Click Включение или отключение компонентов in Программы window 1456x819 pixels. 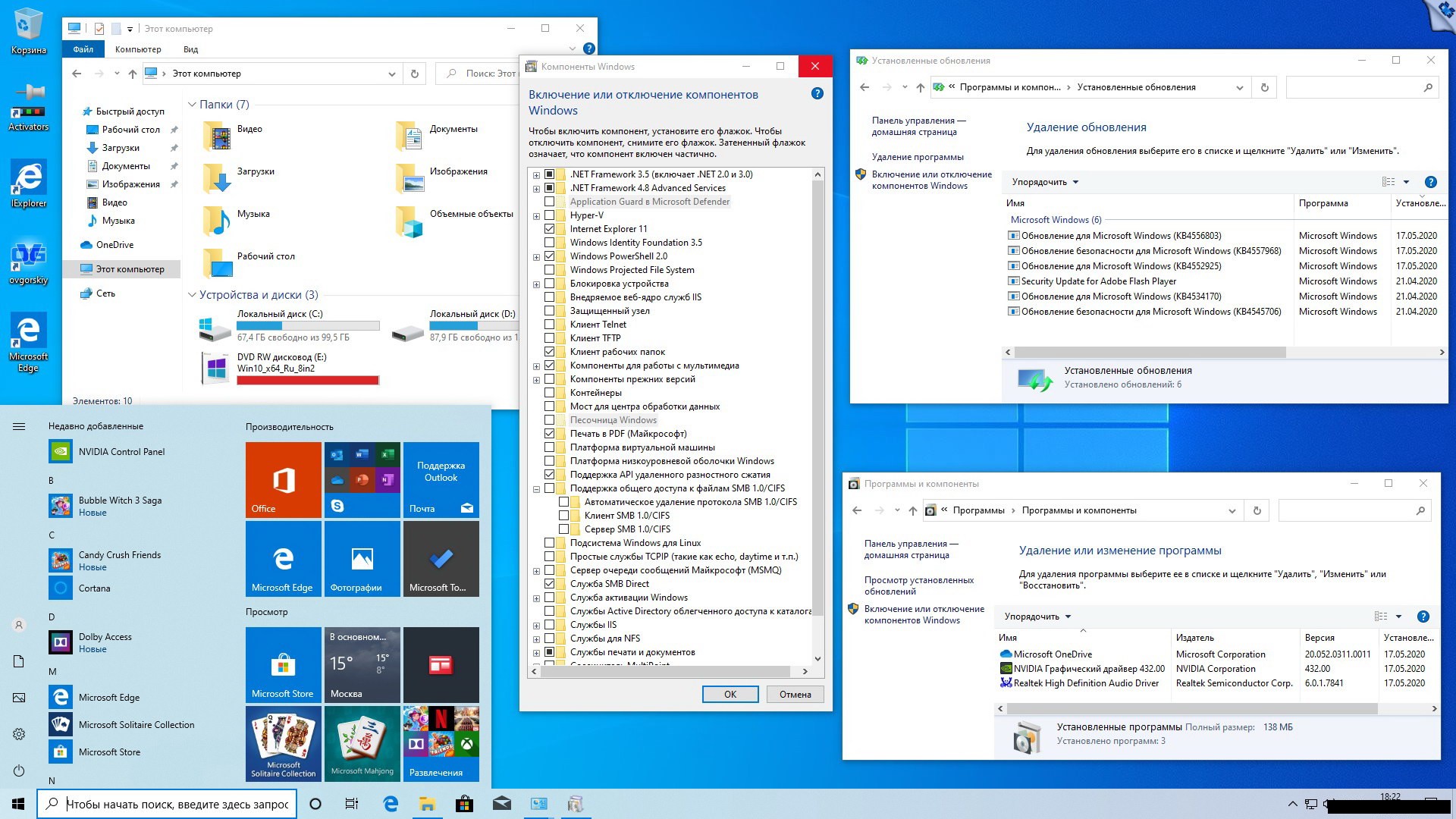coord(924,614)
